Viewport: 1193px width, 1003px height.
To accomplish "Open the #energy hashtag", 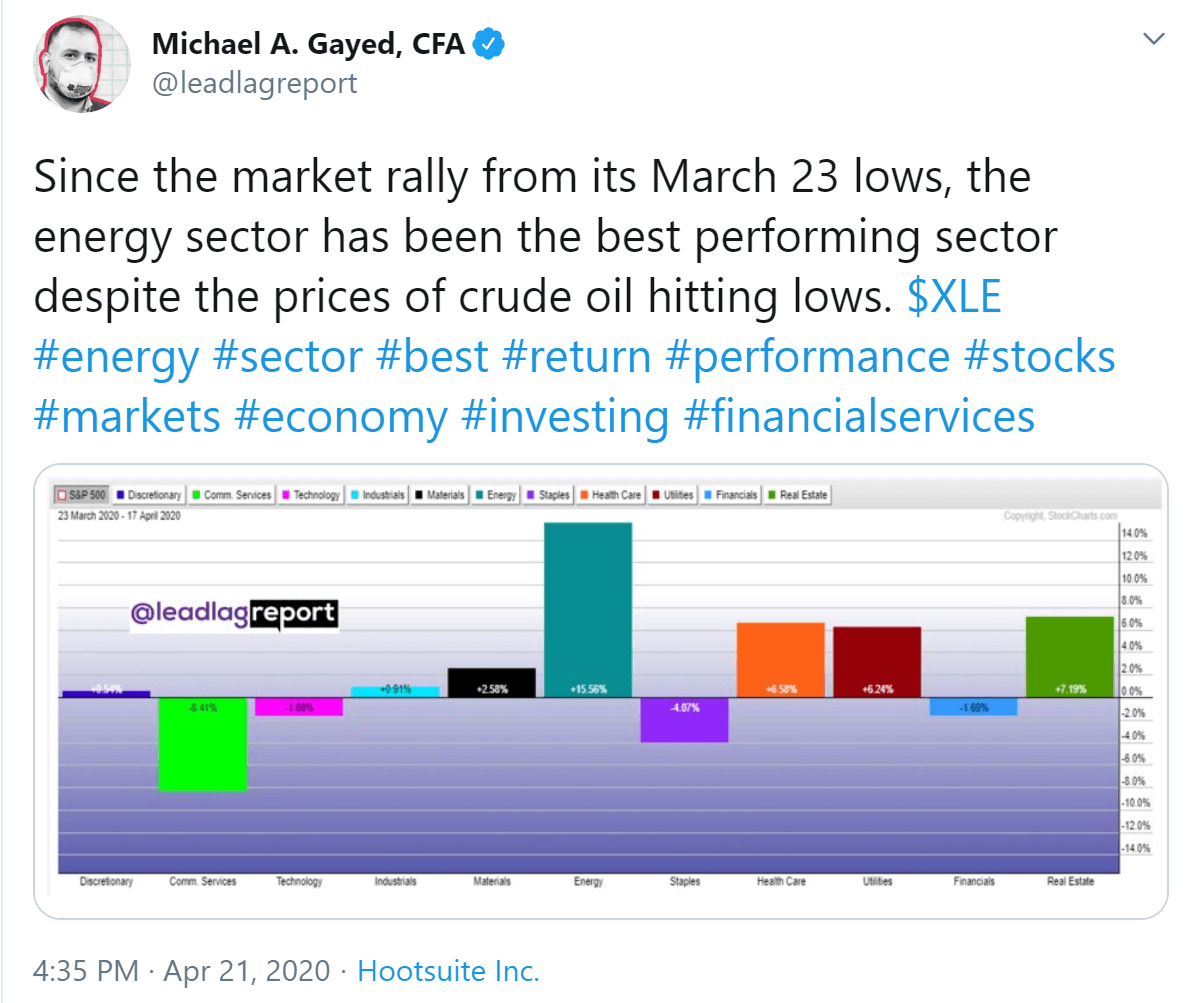I will point(116,357).
